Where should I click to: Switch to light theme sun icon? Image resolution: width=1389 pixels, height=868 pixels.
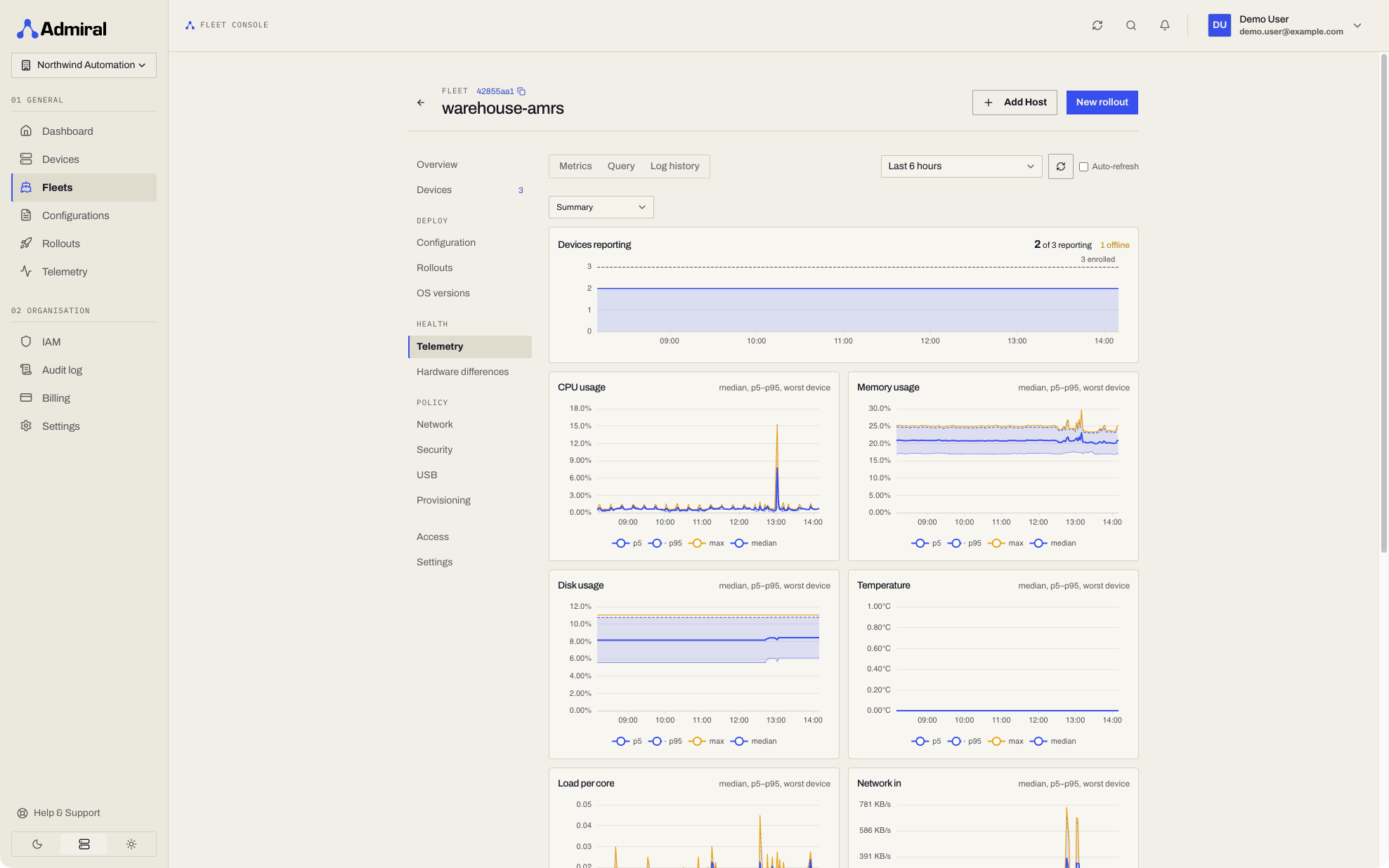[x=131, y=844]
